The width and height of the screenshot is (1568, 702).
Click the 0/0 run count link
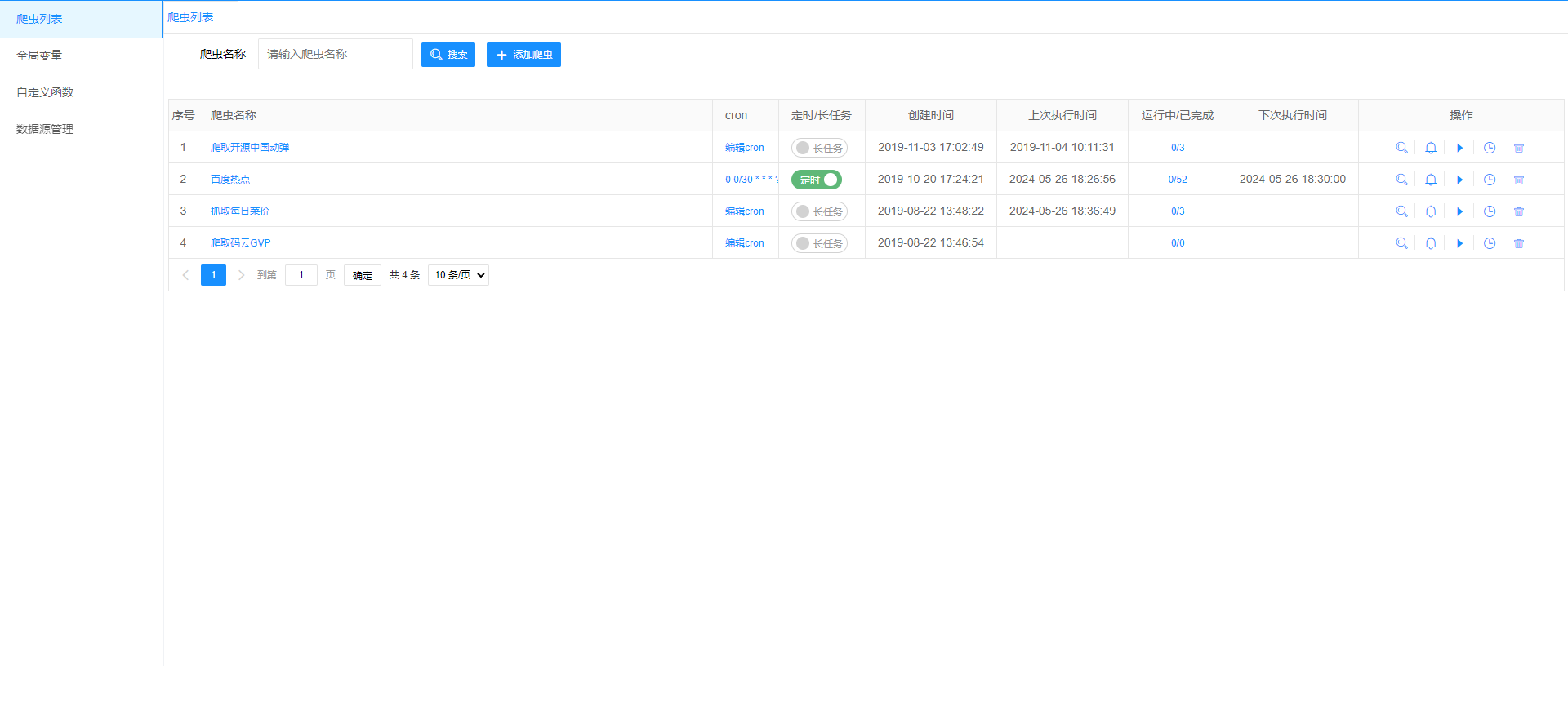pos(1178,243)
